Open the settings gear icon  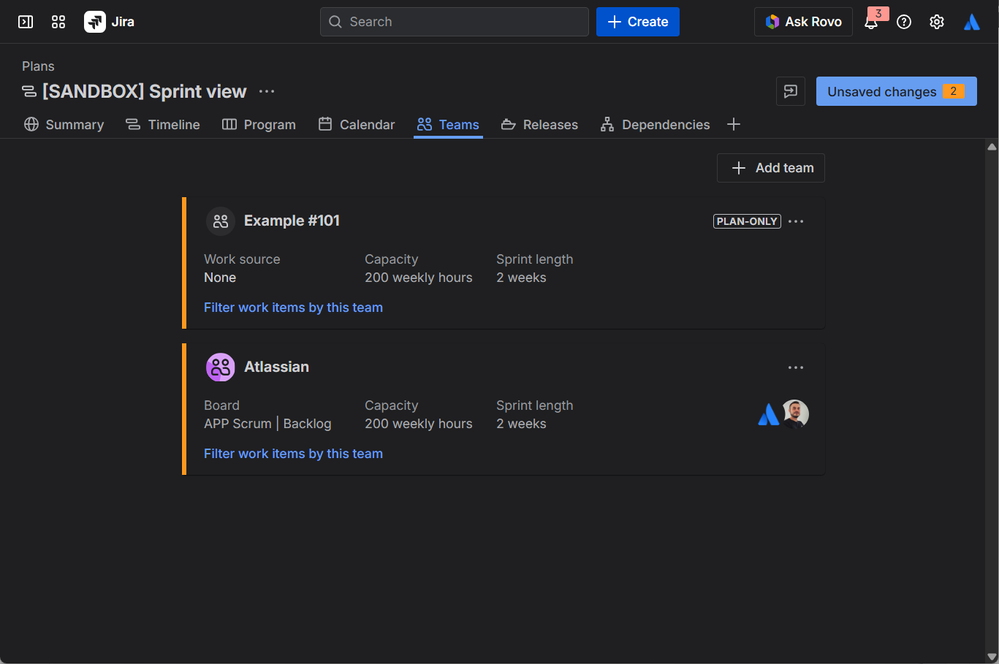[937, 22]
